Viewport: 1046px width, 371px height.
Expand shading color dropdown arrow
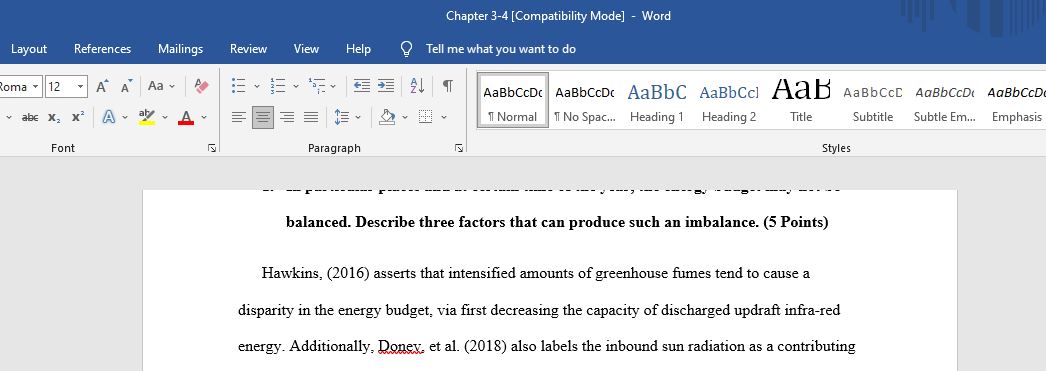tap(404, 117)
